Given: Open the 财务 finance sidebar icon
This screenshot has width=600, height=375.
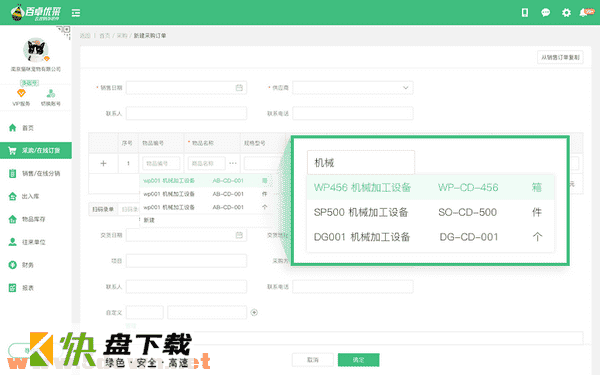Looking at the screenshot, I should 13,265.
